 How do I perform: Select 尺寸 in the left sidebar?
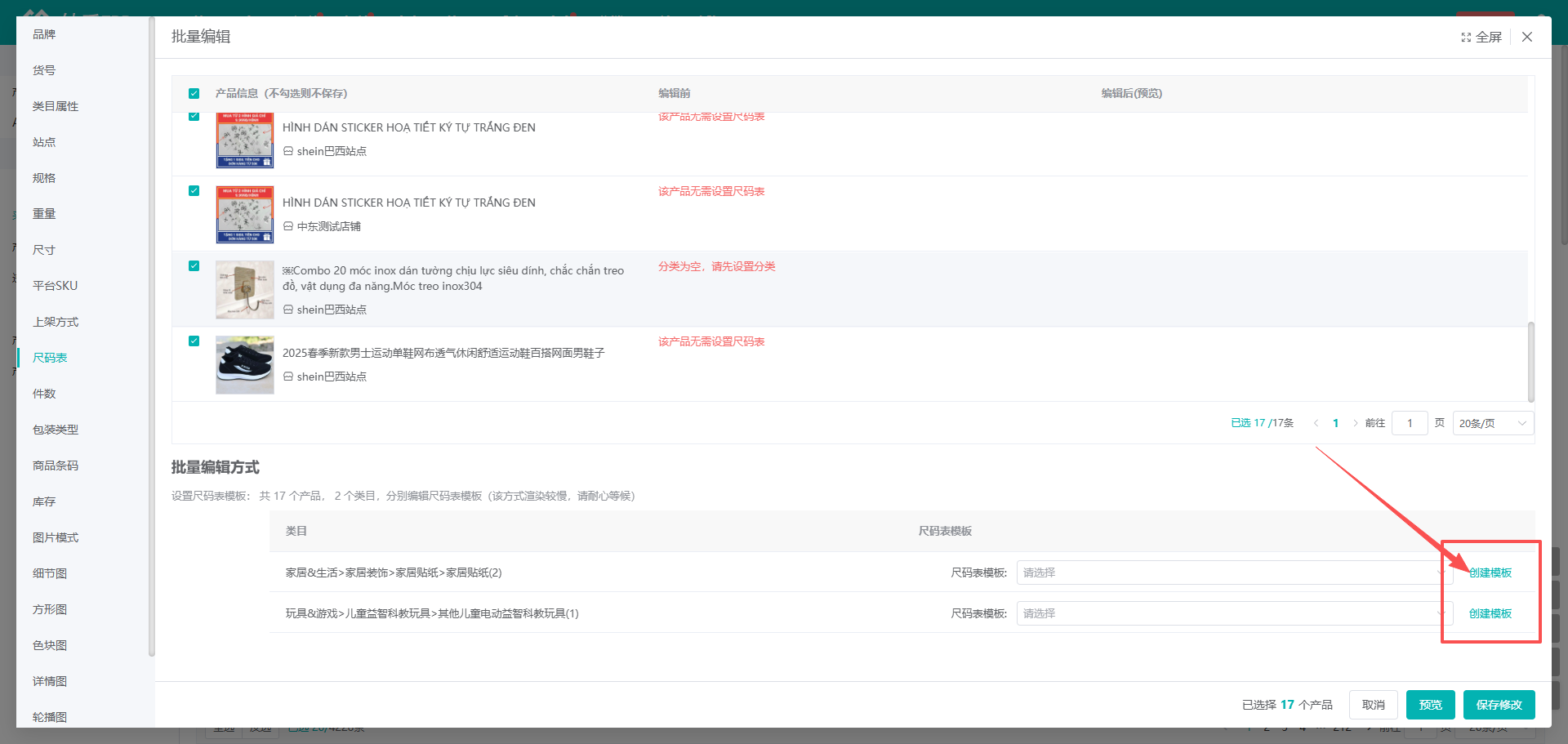pyautogui.click(x=44, y=250)
